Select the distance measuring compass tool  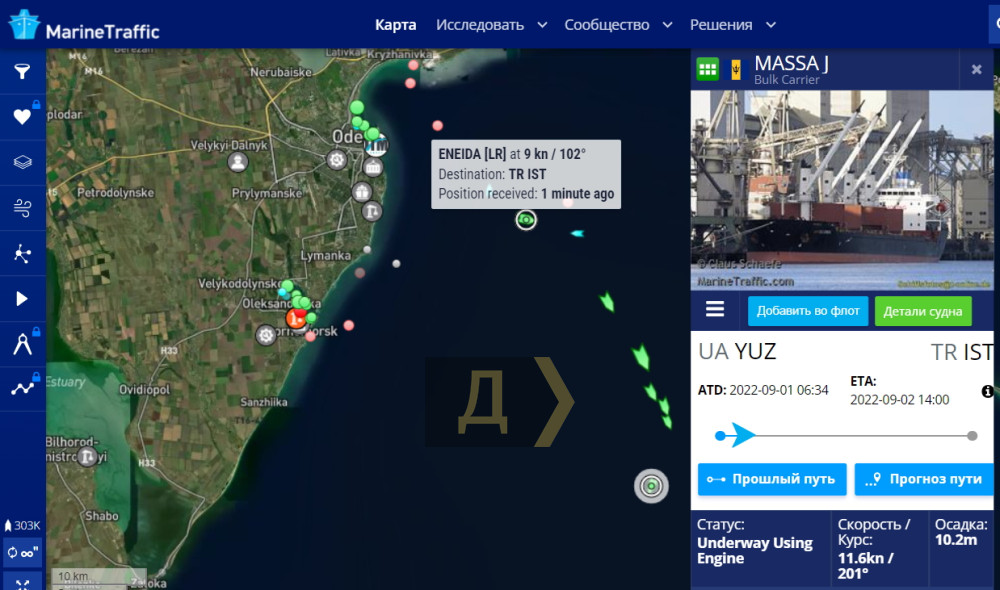click(22, 344)
